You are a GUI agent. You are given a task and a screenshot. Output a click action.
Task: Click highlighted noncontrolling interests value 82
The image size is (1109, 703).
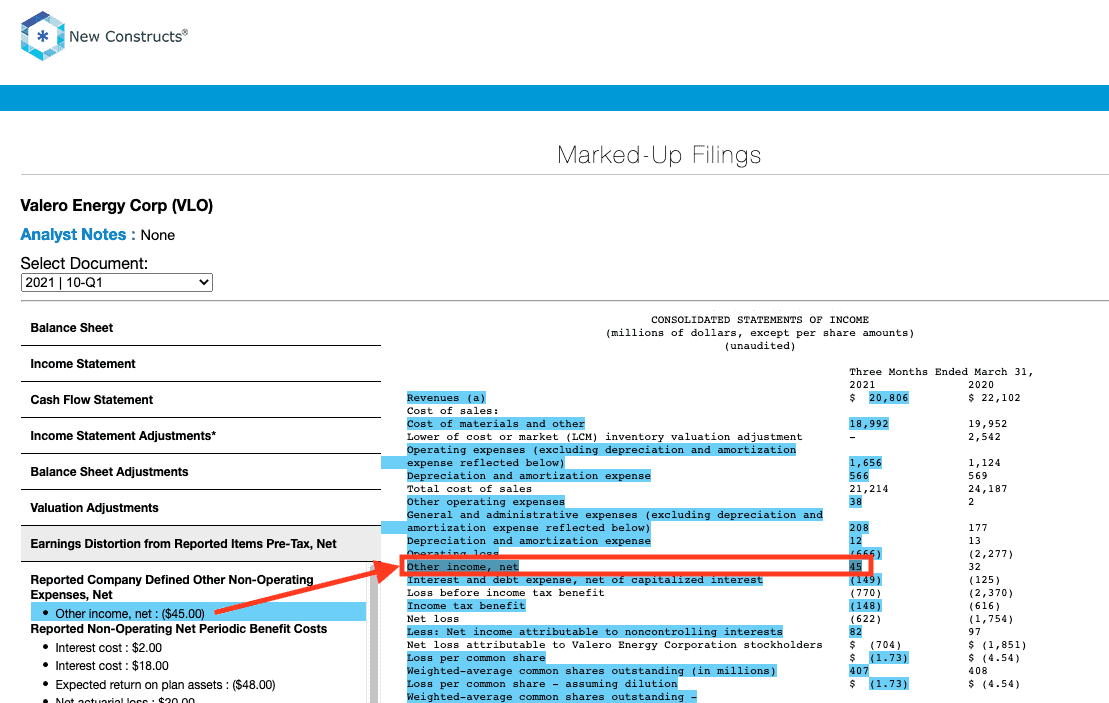click(856, 632)
